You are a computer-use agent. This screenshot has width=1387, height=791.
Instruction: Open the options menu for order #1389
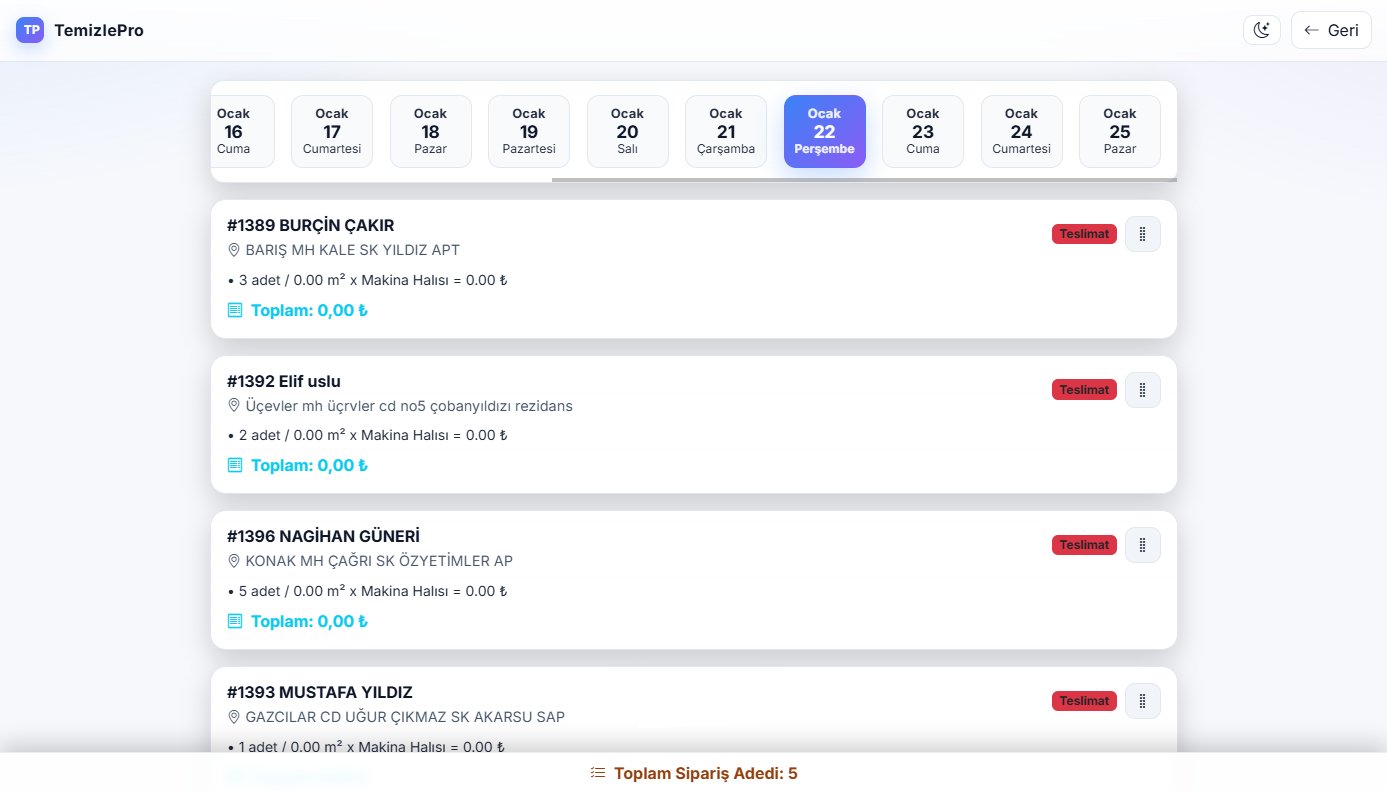1142,234
